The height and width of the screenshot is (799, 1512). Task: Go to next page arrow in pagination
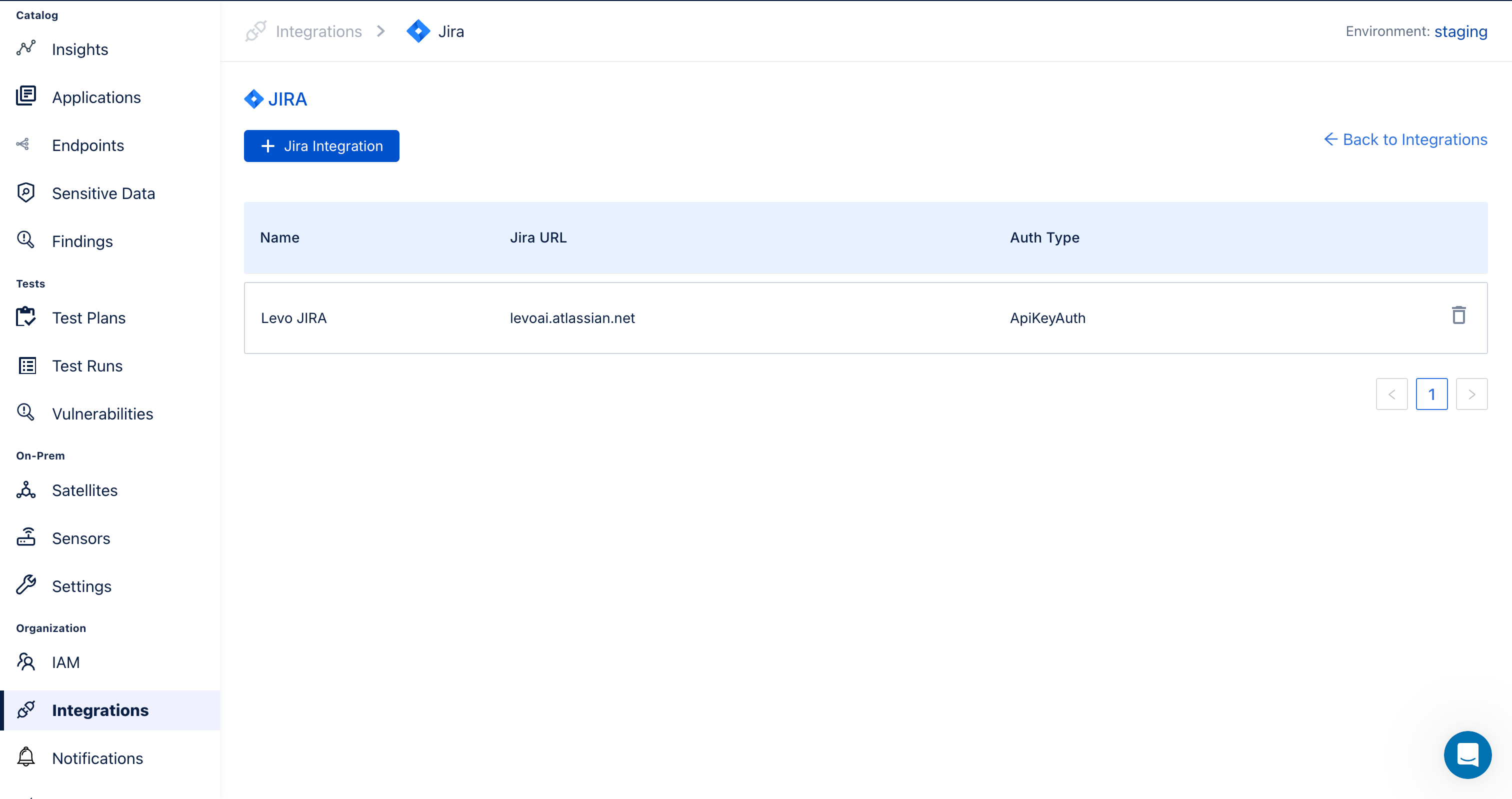(1471, 394)
